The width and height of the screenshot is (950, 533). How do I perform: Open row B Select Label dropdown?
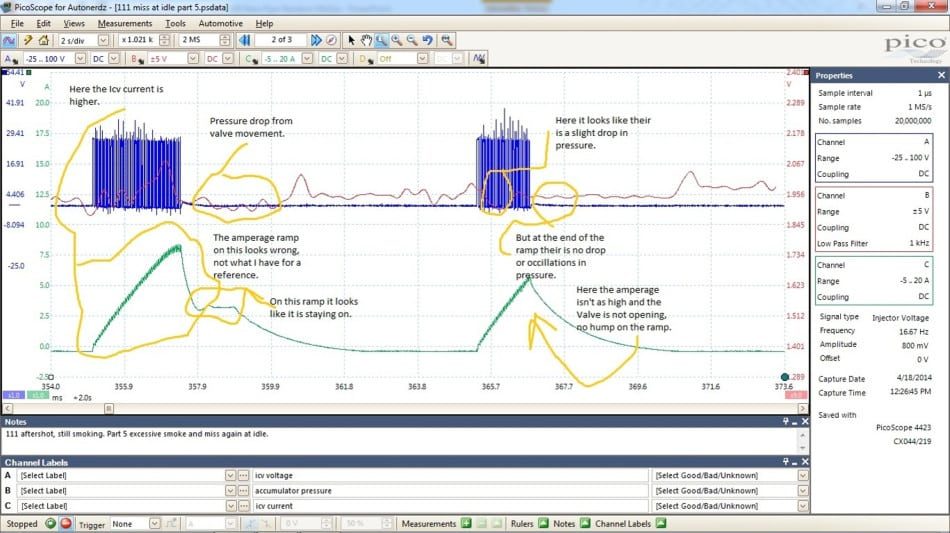[x=230, y=491]
